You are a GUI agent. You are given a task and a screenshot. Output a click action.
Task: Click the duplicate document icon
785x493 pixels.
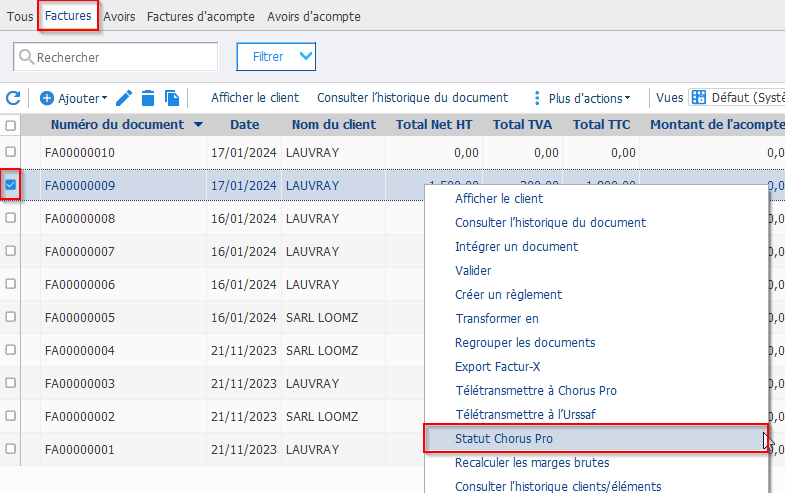click(172, 98)
